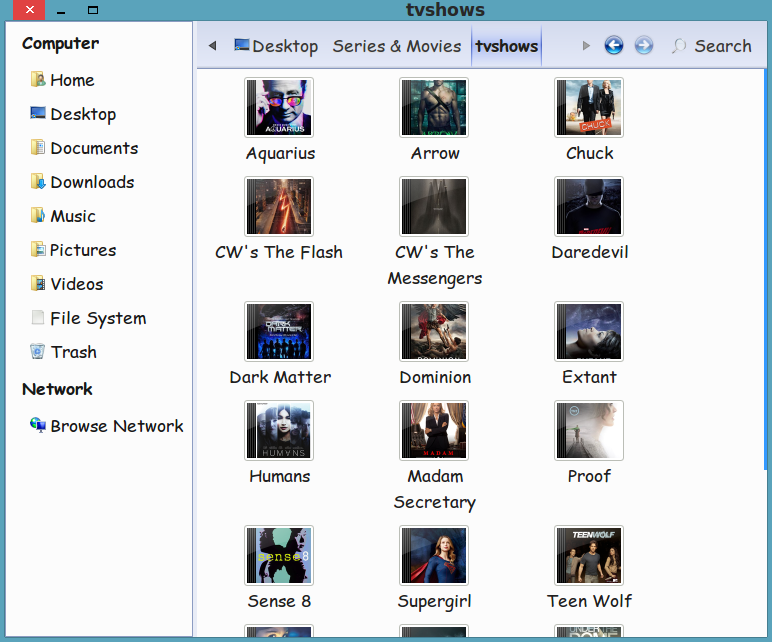
Task: Click the "Computer" sidebar heading
Action: click(61, 43)
